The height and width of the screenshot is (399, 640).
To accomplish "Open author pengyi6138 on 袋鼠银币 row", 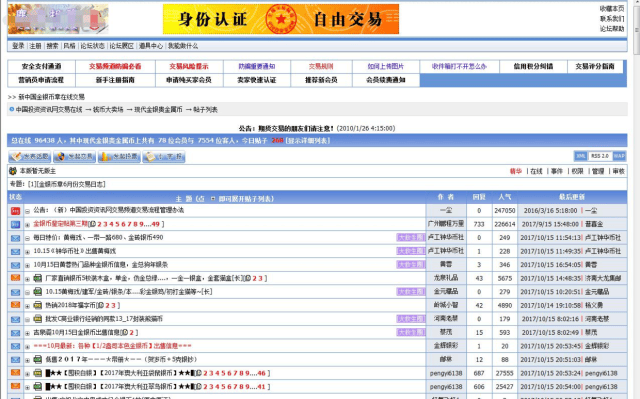I will [446, 373].
